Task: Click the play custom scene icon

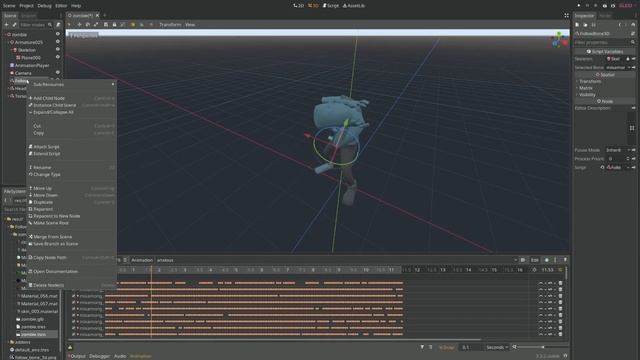Action: [x=613, y=6]
